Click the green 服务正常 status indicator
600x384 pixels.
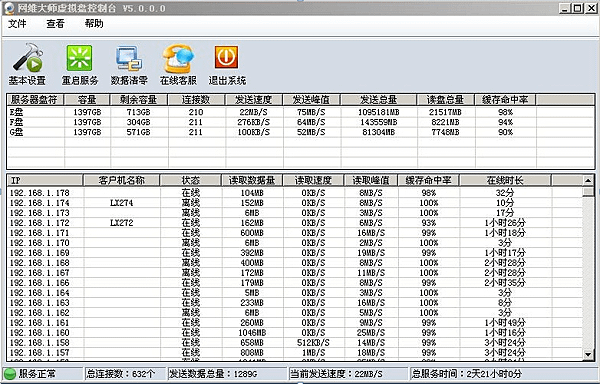click(x=10, y=374)
